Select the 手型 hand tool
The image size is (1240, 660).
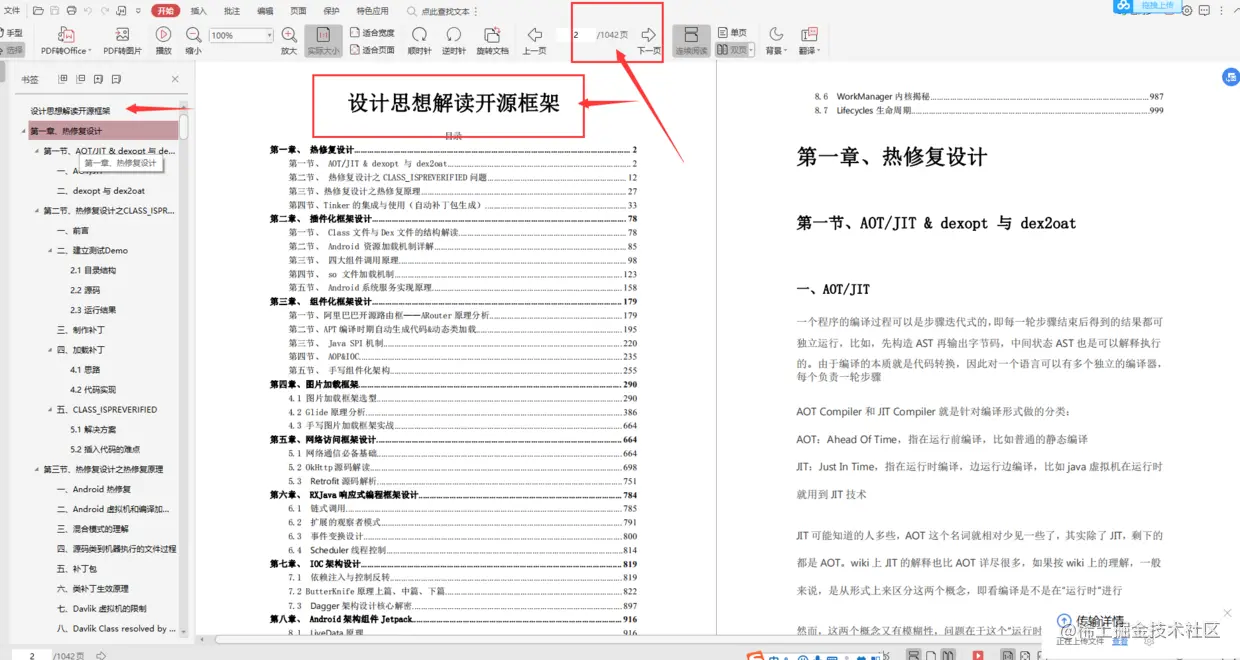click(11, 33)
